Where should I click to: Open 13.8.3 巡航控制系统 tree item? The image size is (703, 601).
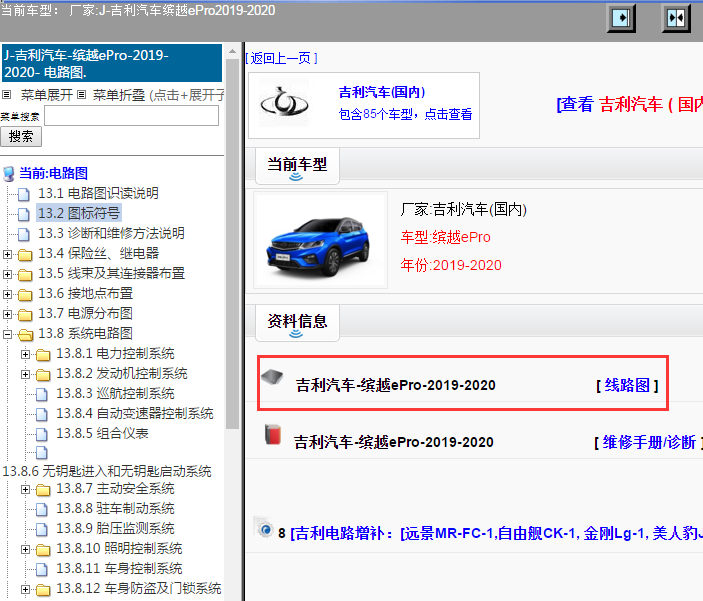[x=115, y=393]
